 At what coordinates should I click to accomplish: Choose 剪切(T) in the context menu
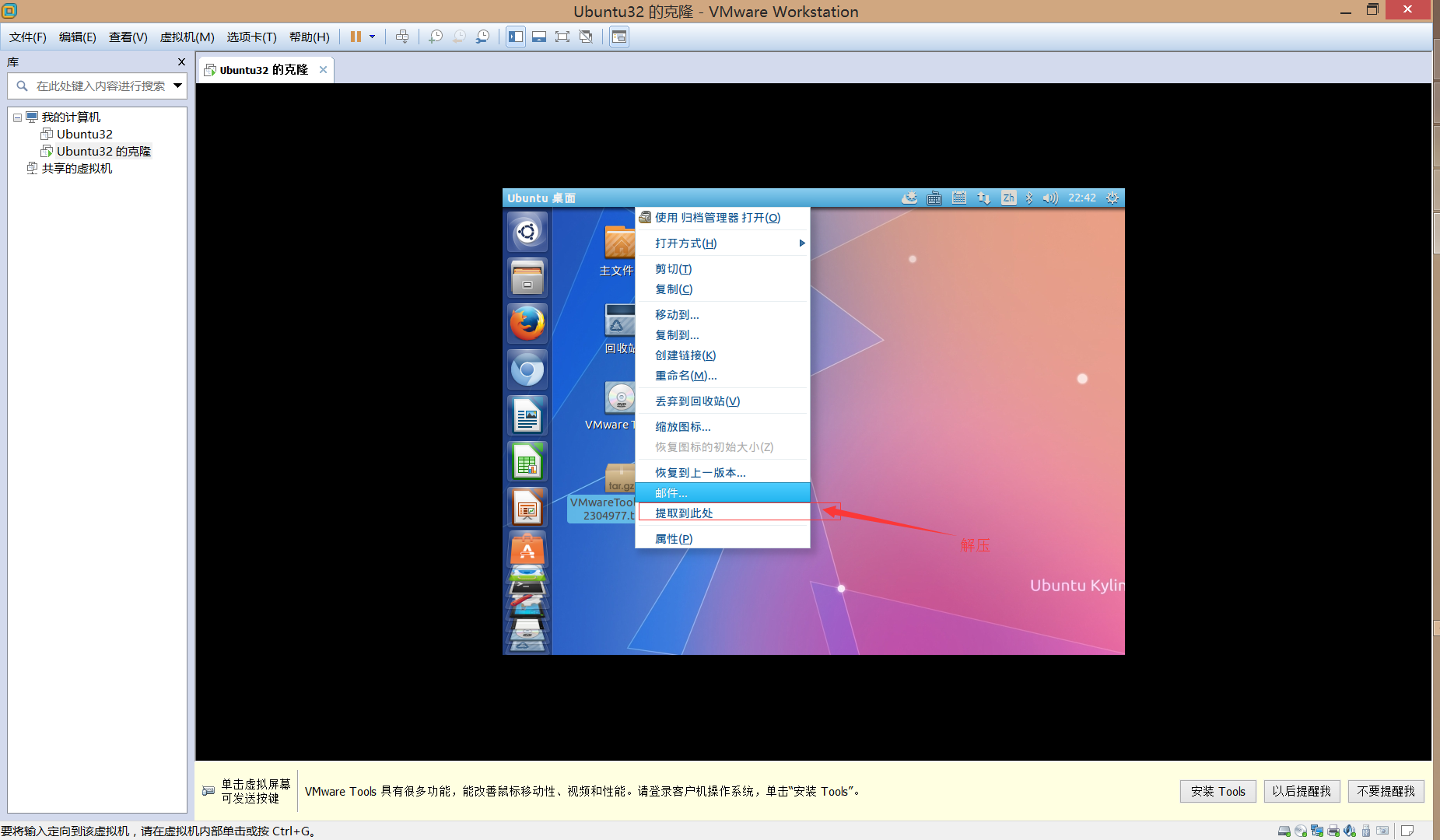point(722,269)
